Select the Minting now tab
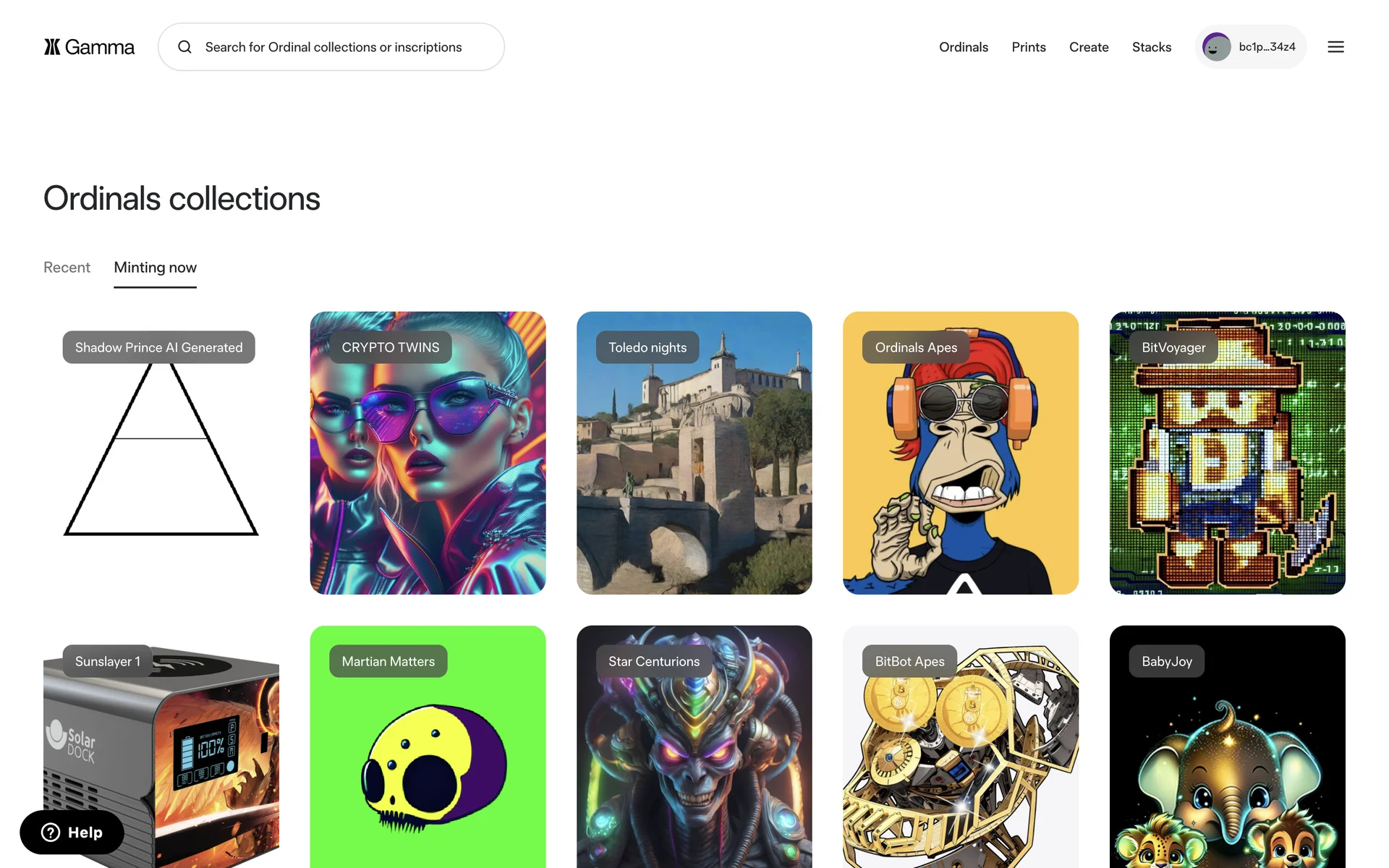This screenshot has height=868, width=1389. 155,268
